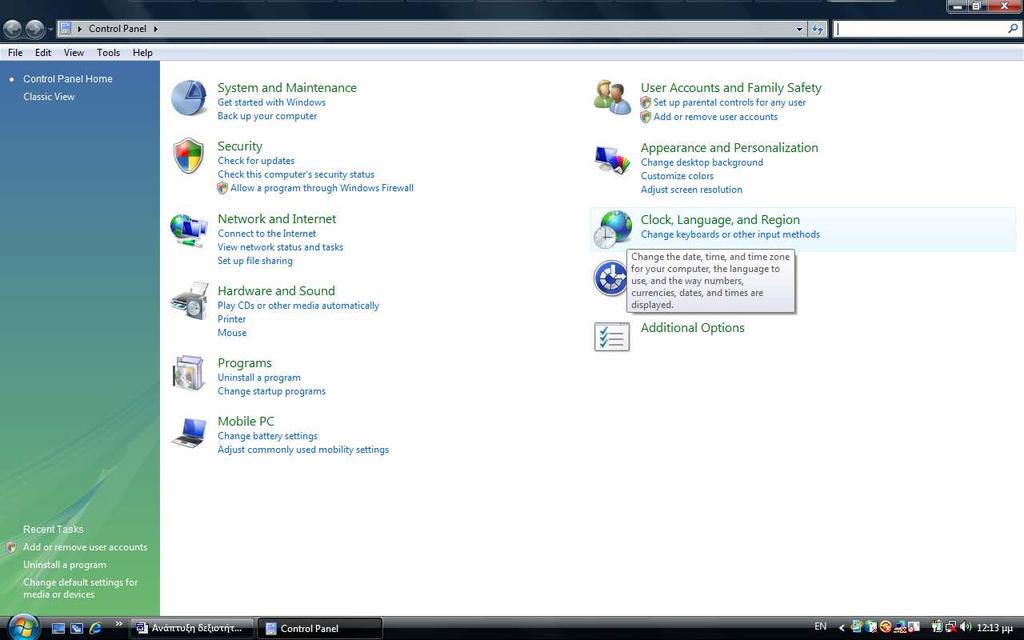Click the Security shield icon
This screenshot has height=640, width=1024.
click(x=189, y=155)
